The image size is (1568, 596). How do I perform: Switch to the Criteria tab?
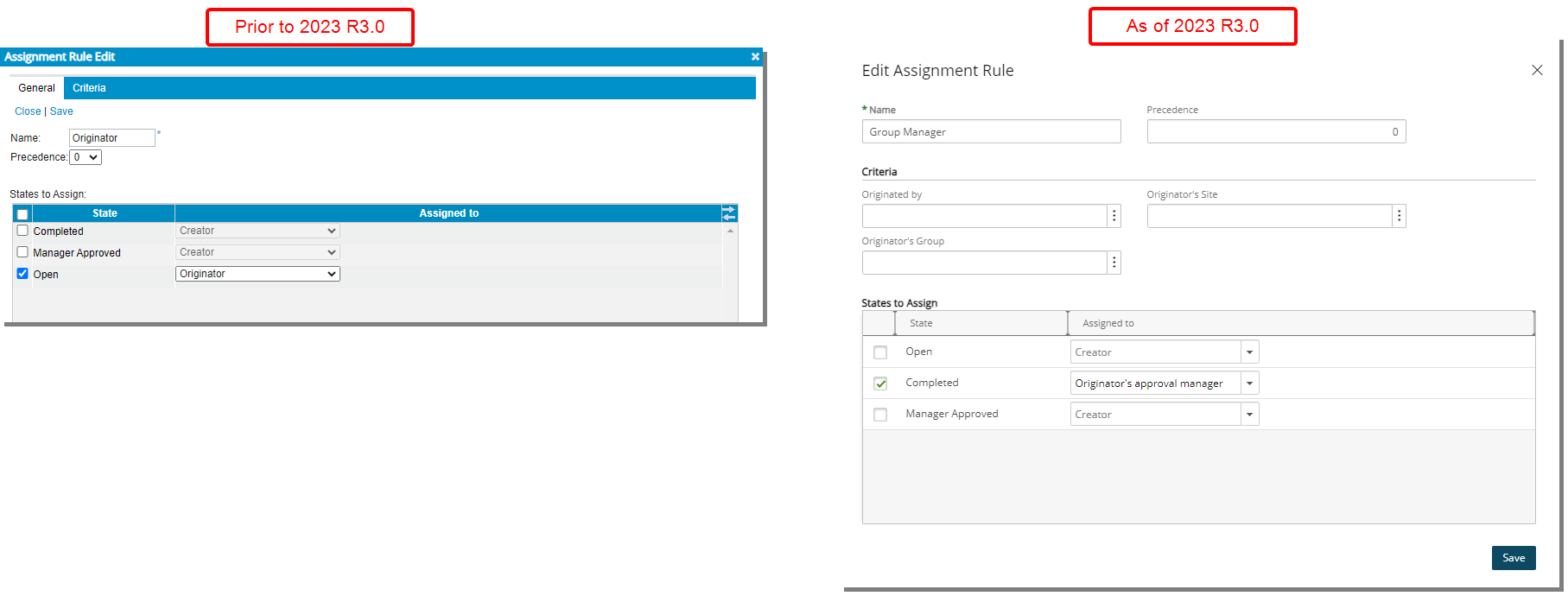(89, 88)
